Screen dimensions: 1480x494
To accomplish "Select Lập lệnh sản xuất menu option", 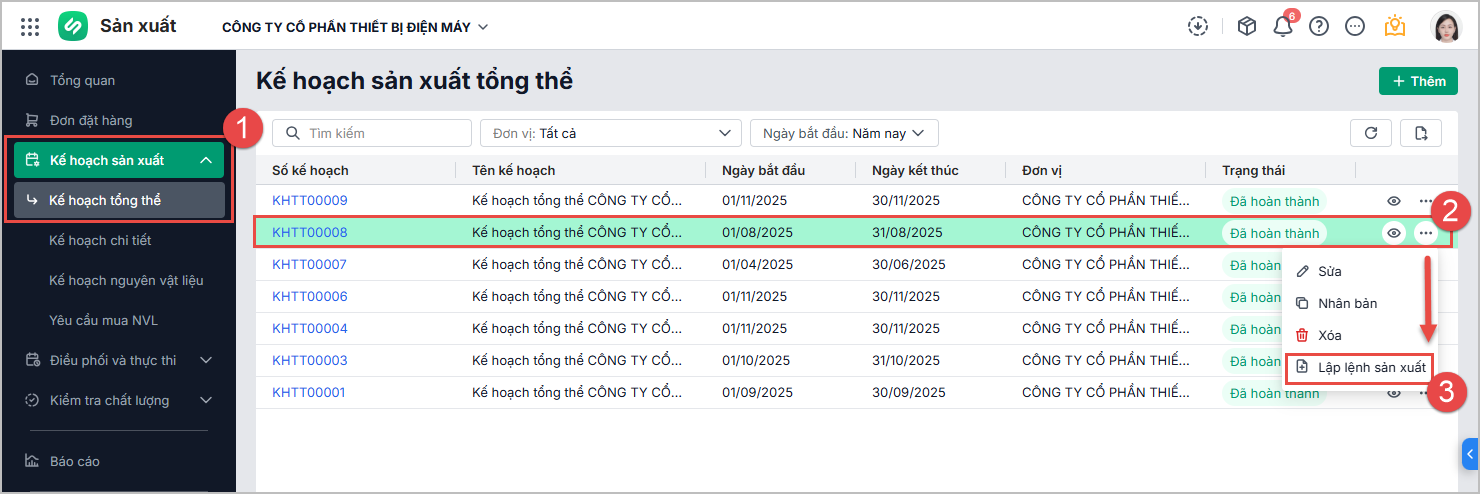I will click(1359, 367).
